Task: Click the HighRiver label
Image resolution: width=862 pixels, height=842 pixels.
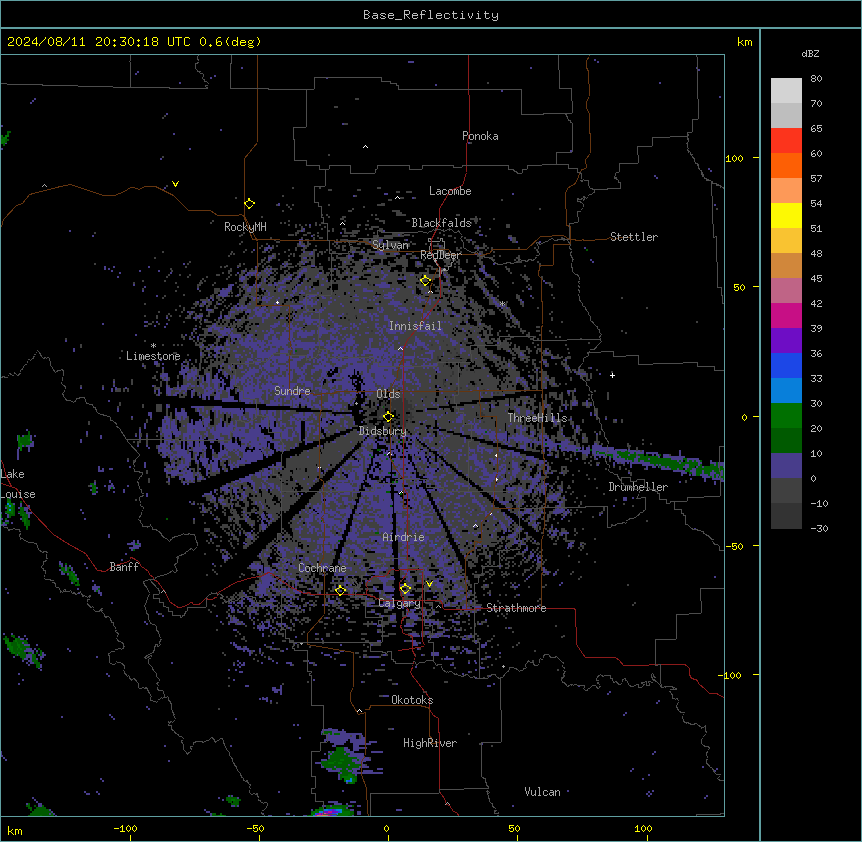Action: pyautogui.click(x=430, y=743)
